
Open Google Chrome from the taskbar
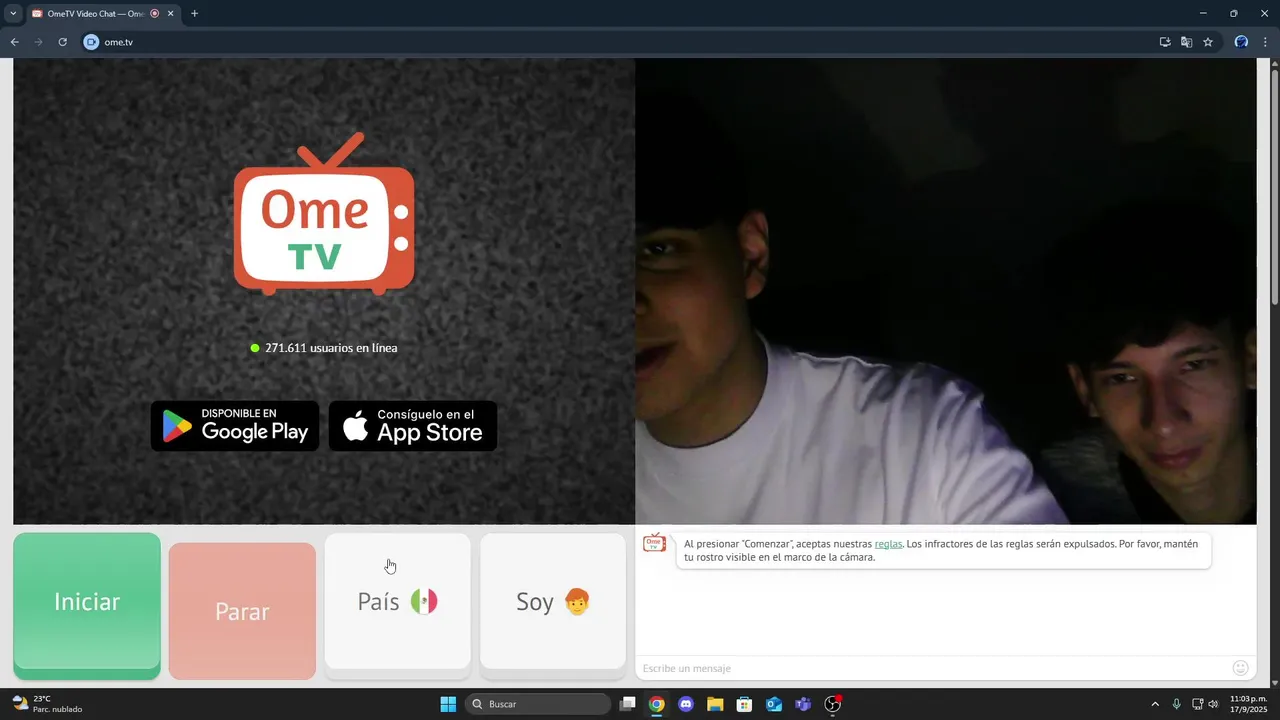[x=656, y=704]
